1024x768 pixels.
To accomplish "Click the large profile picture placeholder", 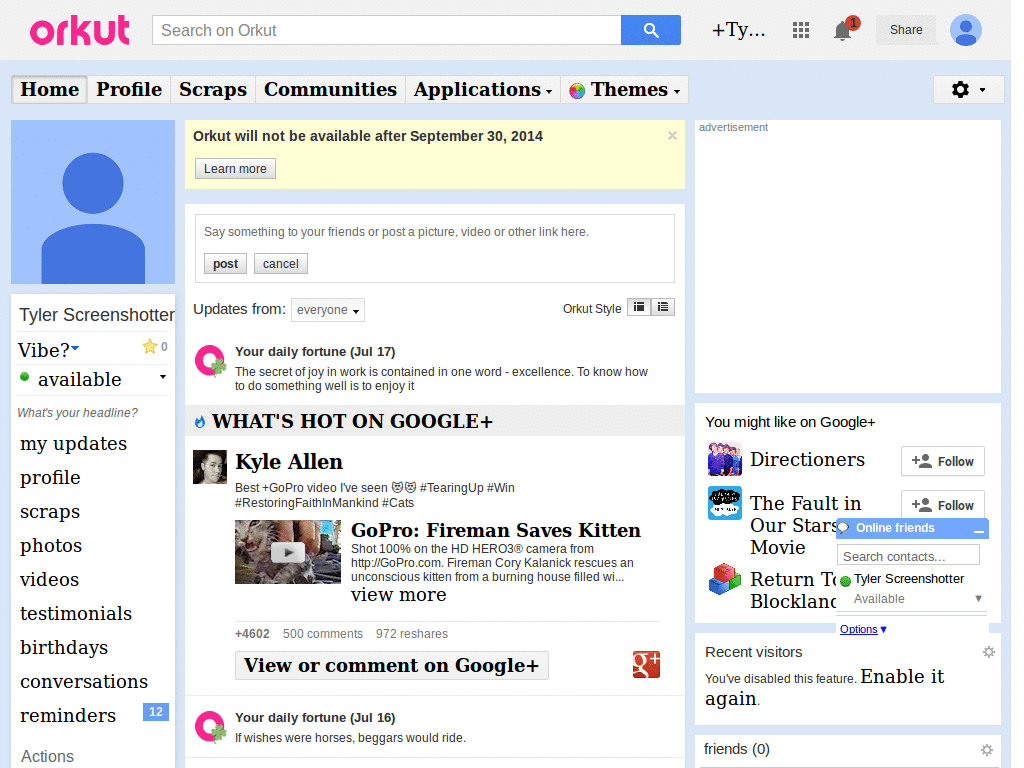I will click(93, 202).
